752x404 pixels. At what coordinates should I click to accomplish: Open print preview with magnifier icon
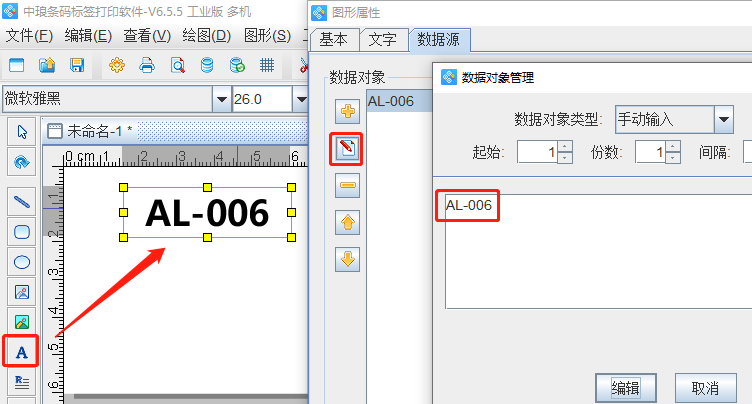pos(177,66)
